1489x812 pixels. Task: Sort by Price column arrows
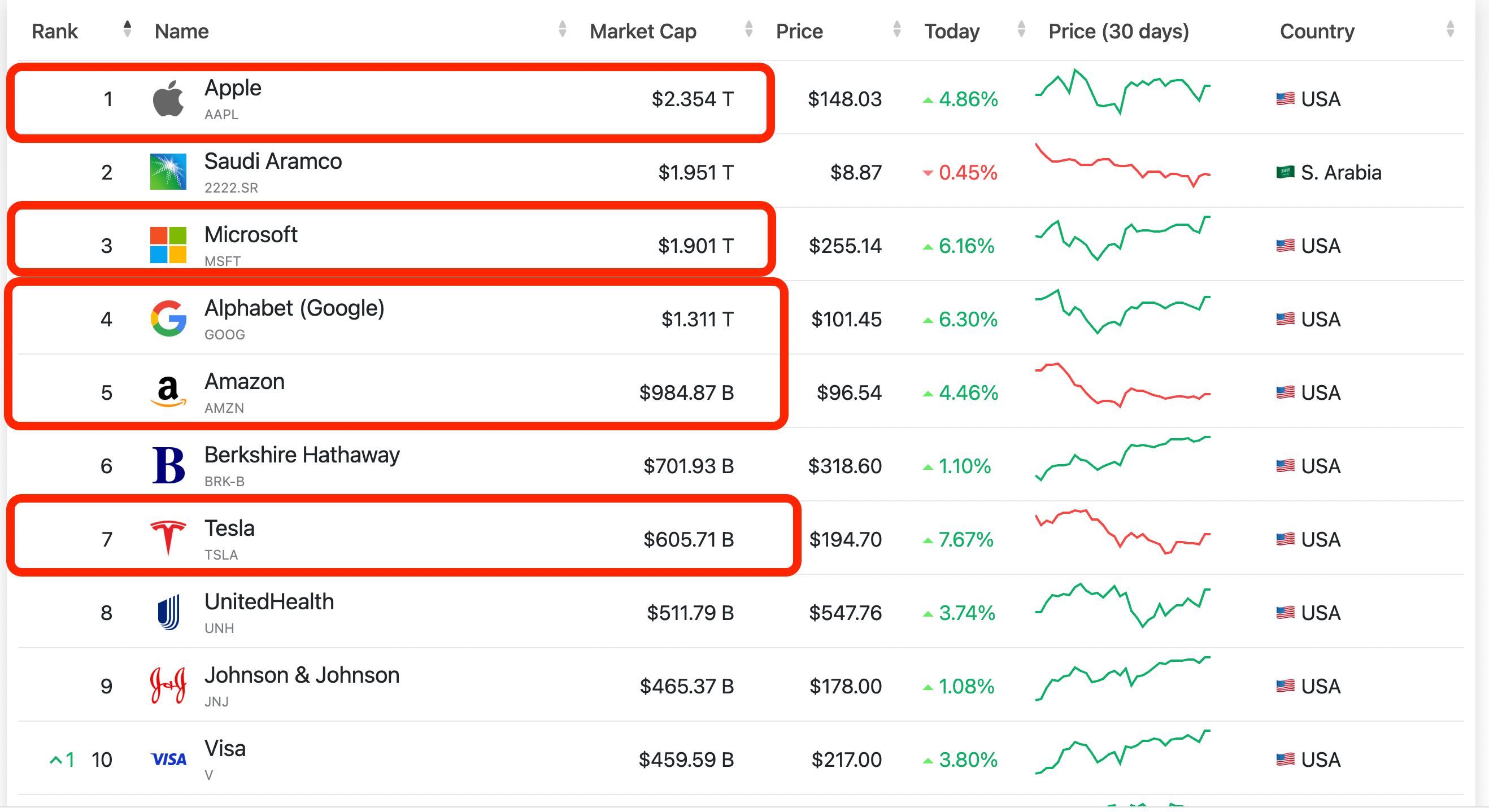(x=896, y=28)
